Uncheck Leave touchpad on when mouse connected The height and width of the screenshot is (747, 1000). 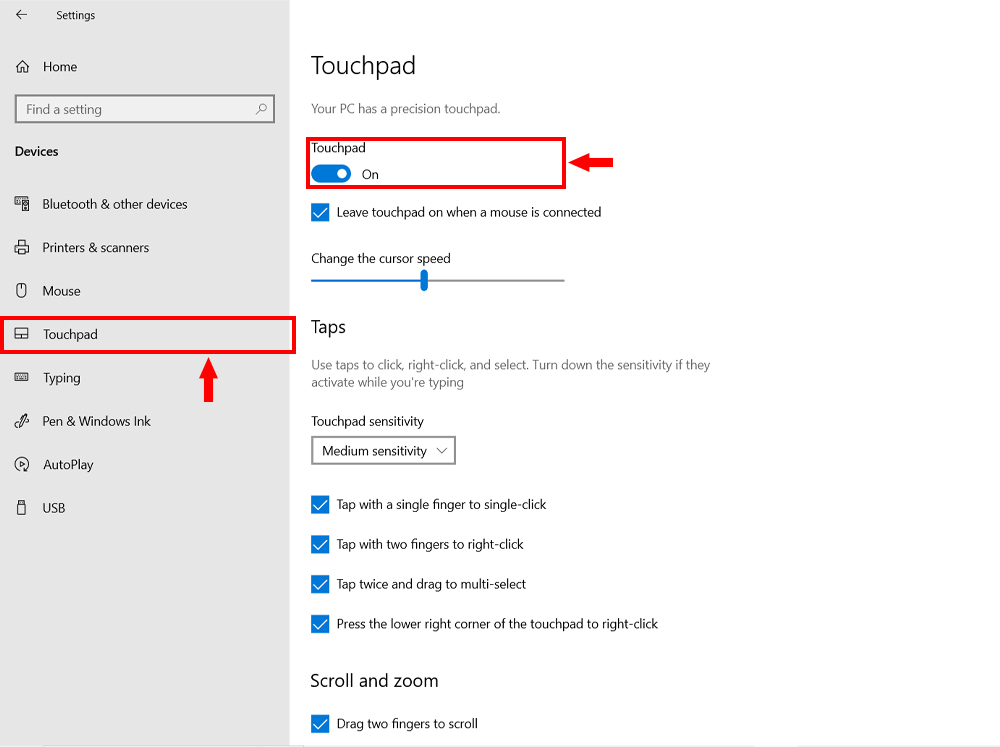[320, 212]
